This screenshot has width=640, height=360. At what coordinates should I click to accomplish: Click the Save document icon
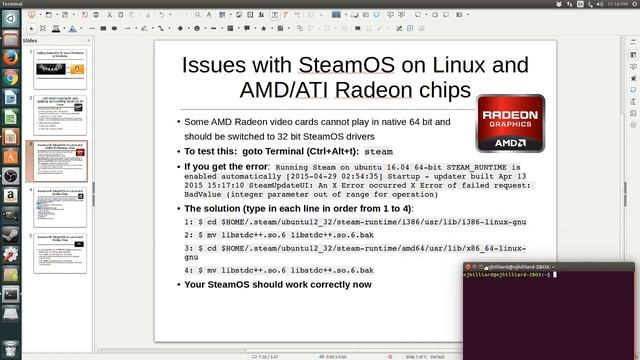65,15
